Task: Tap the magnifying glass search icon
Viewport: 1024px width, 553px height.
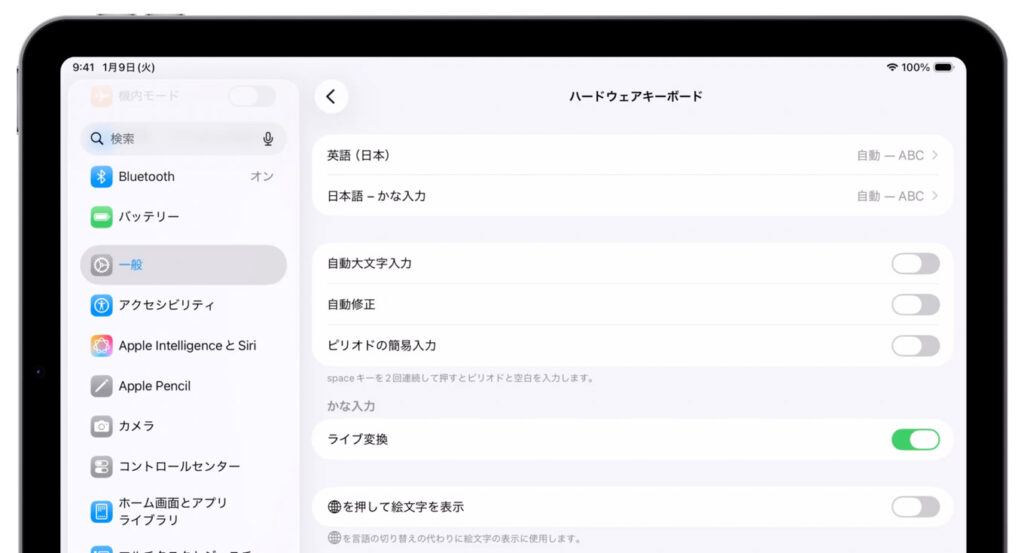Action: tap(97, 138)
